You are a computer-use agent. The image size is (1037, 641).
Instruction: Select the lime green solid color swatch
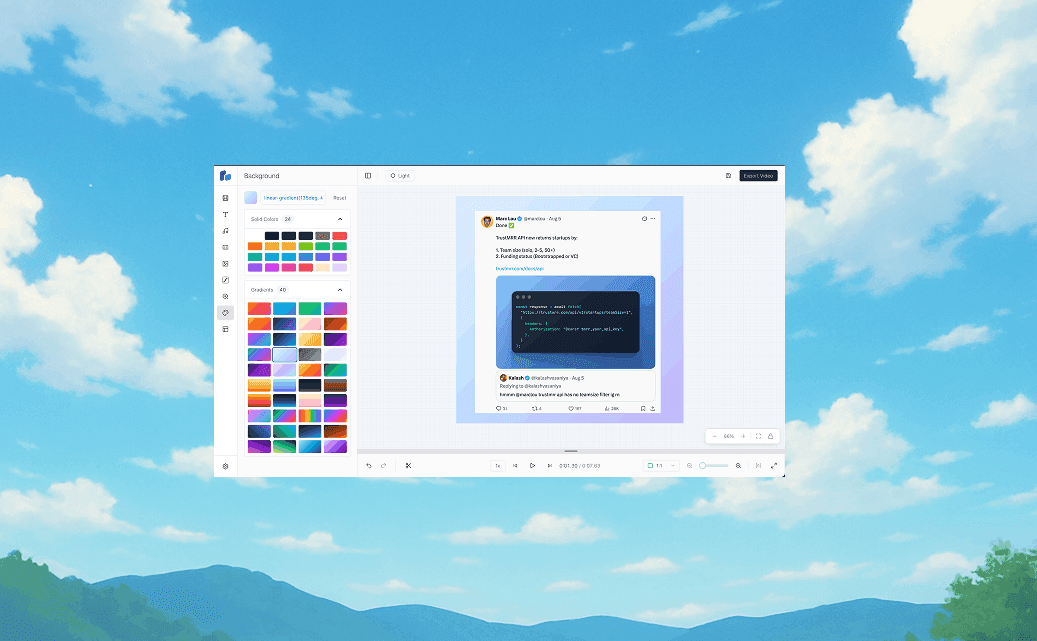coord(306,247)
